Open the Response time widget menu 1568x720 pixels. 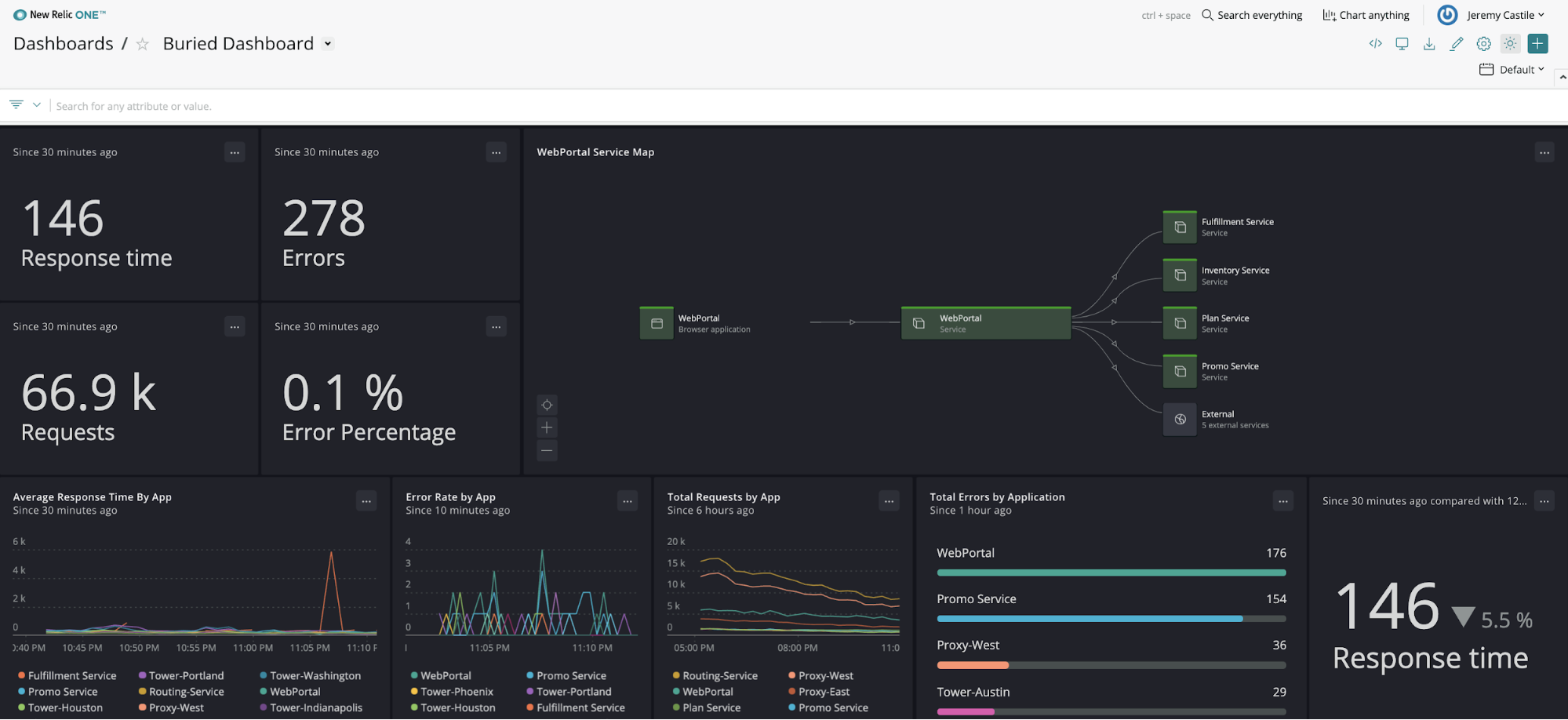[x=235, y=152]
